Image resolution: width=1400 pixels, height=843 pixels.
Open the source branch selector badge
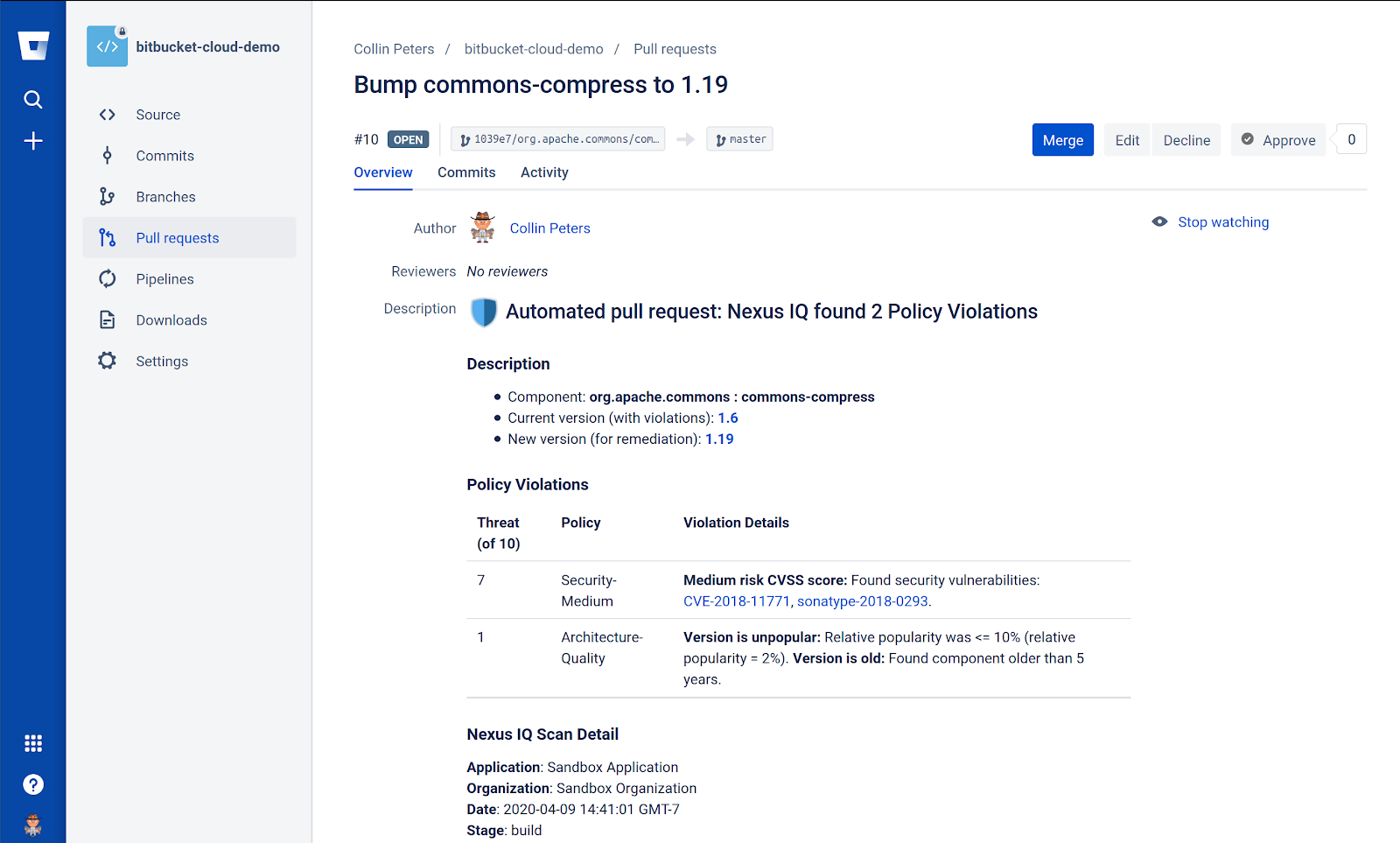click(x=557, y=138)
